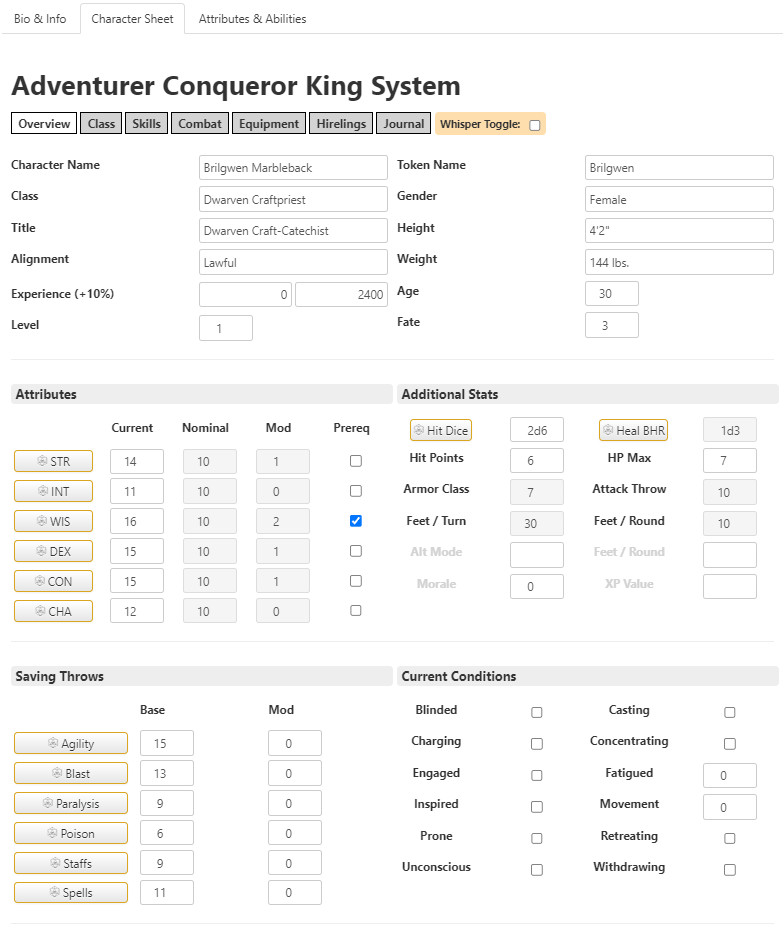Roll the STR attribute dice button
This screenshot has height=933, width=784.
click(x=54, y=461)
